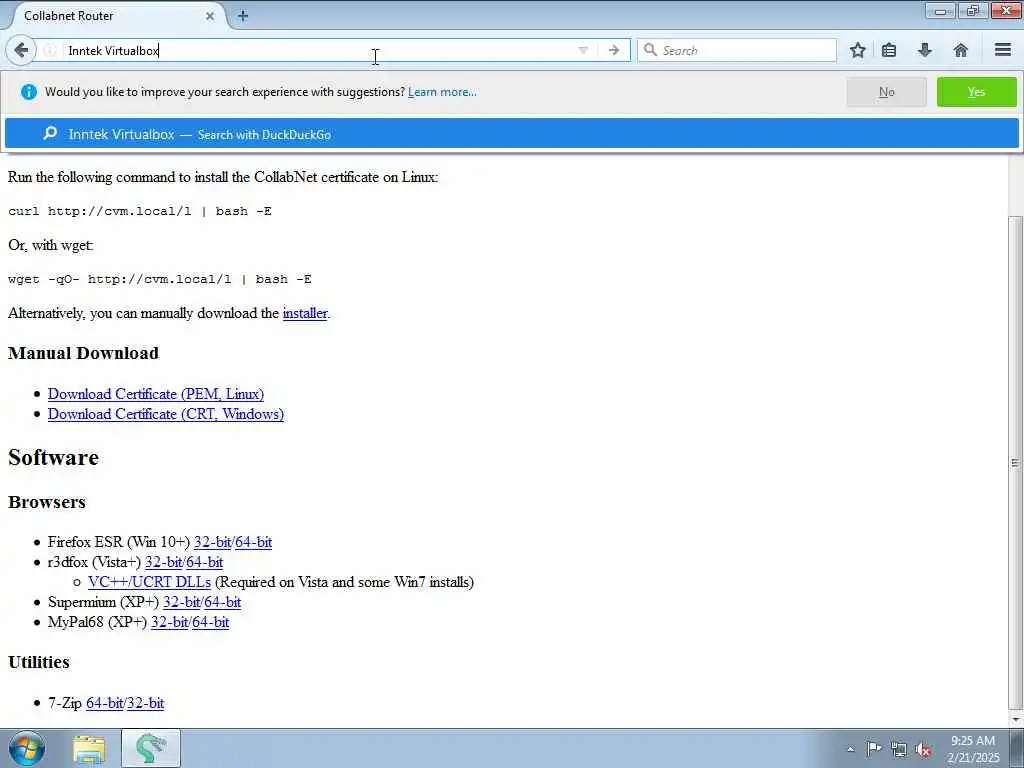Download Certificate (CRT, Windows) link
This screenshot has width=1024, height=768.
point(166,414)
